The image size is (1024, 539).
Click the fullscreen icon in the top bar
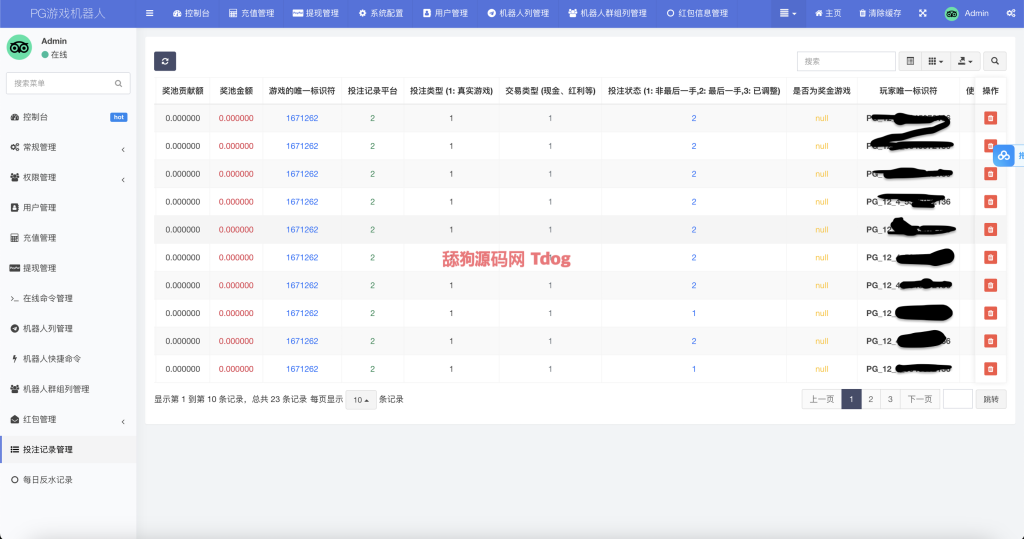pyautogui.click(x=922, y=14)
